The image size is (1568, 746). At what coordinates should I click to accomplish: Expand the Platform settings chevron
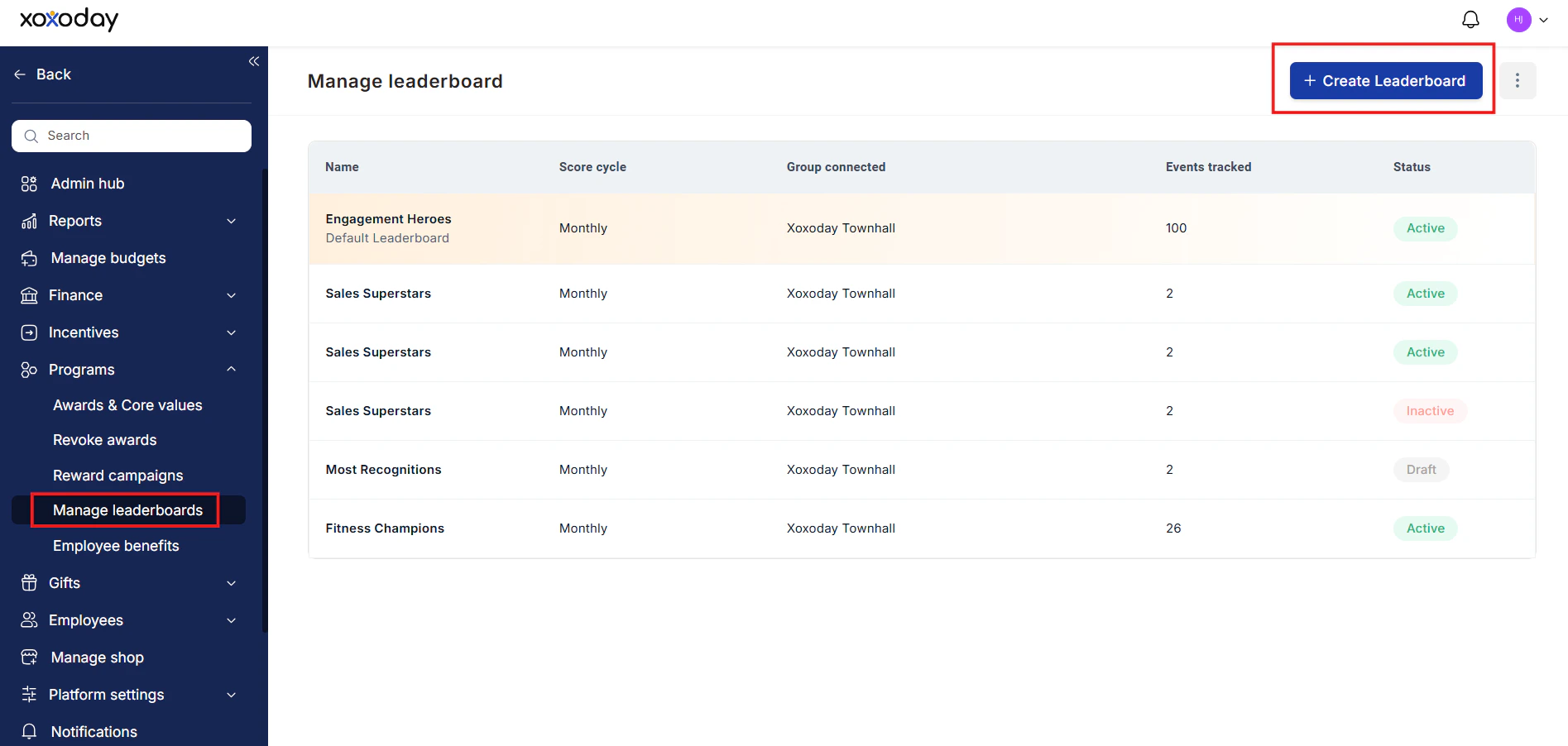pyautogui.click(x=232, y=695)
